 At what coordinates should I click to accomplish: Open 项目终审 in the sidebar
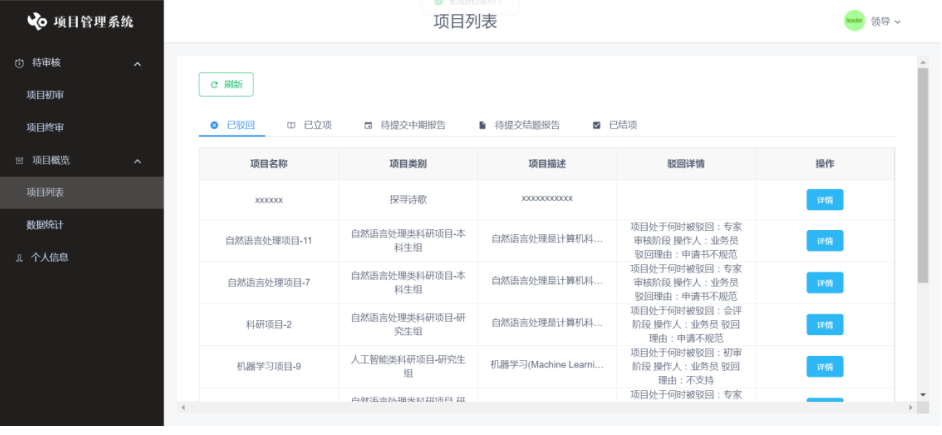[x=82, y=127]
